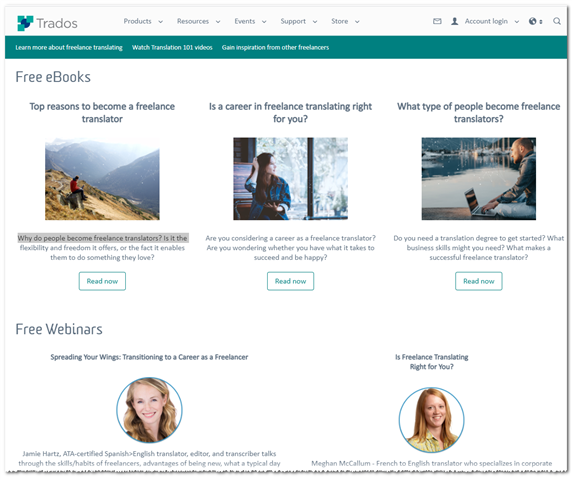Go to Gain inspiration from other freelancers
The width and height of the screenshot is (572, 480).
(x=275, y=47)
